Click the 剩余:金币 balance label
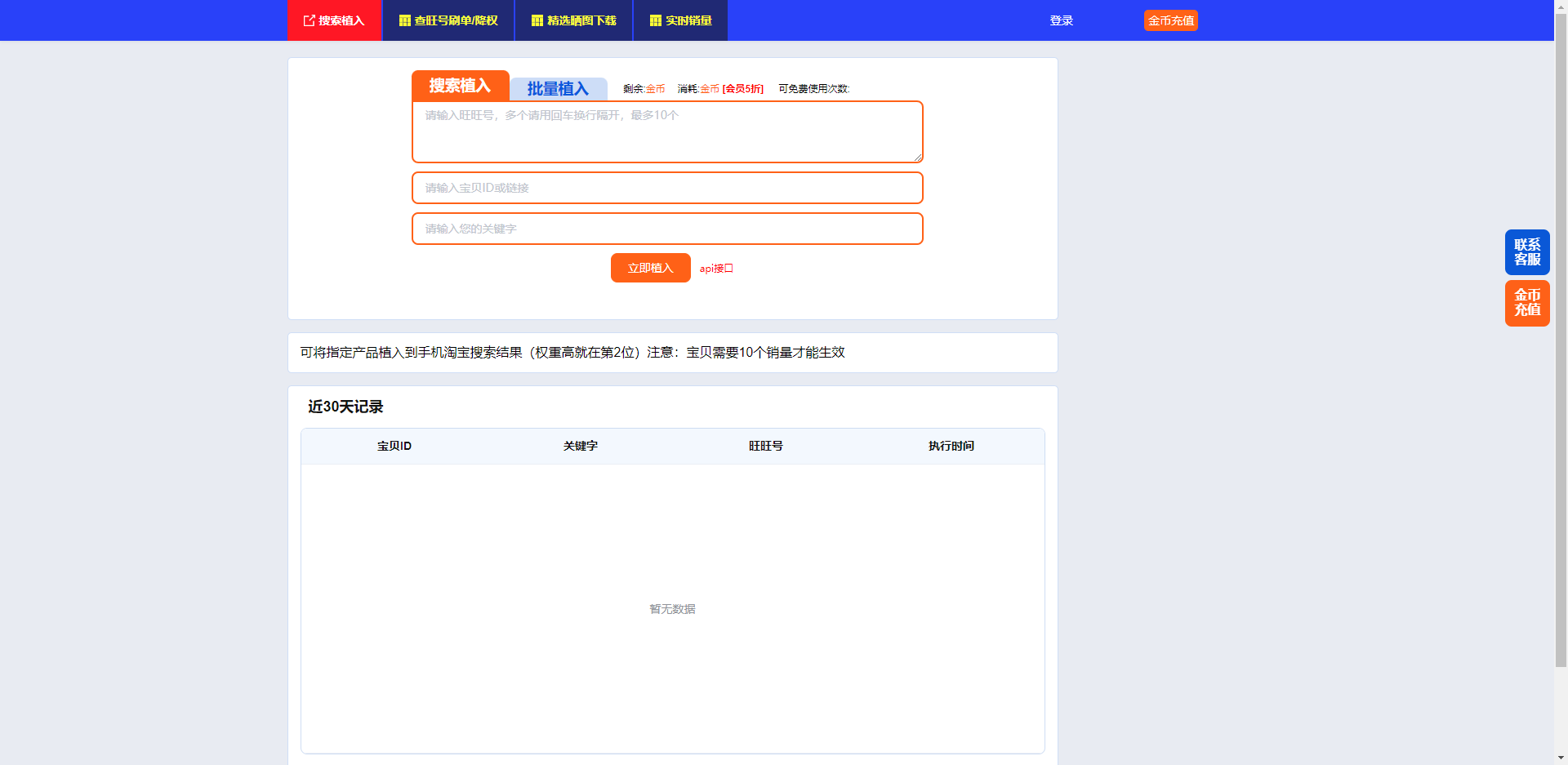The width and height of the screenshot is (1568, 765). tap(644, 89)
